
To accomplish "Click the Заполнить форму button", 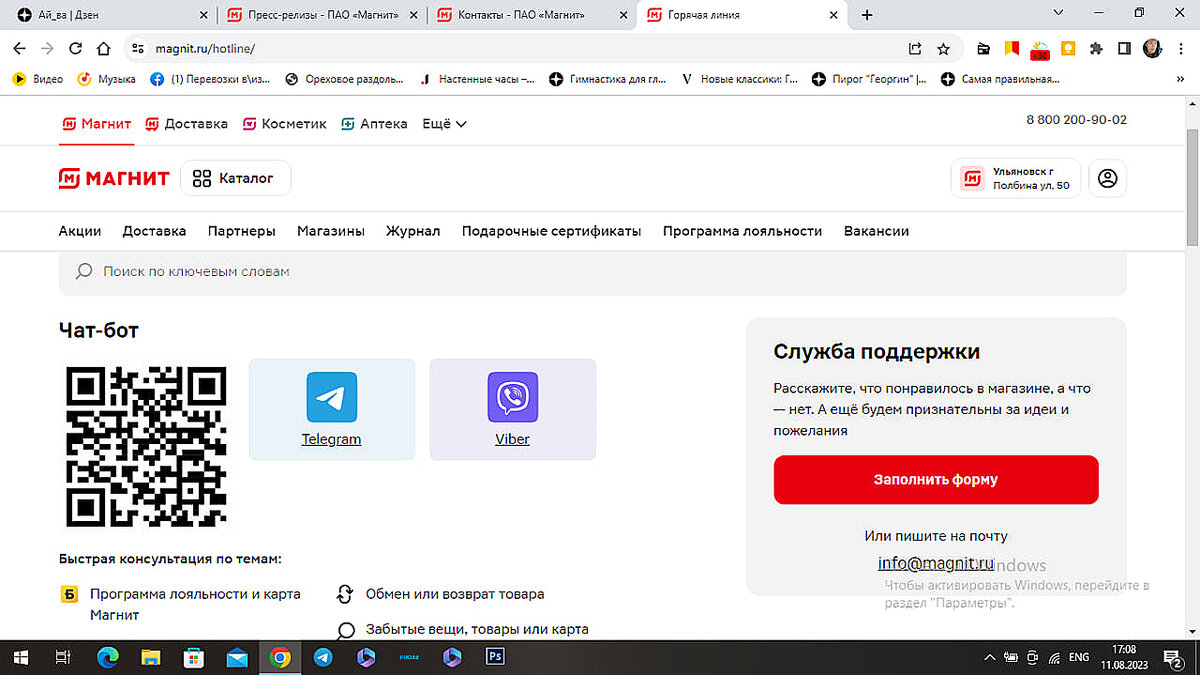I will coord(936,480).
